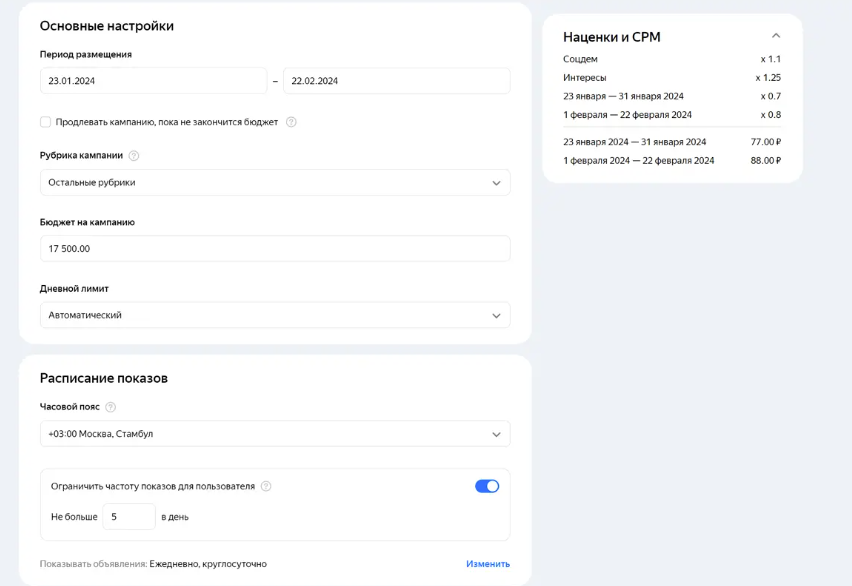Open the Дневной лимит dropdown

point(275,314)
